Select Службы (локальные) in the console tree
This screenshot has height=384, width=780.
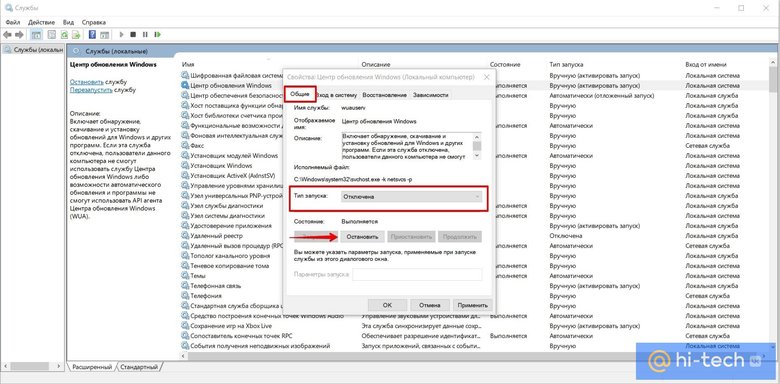(x=33, y=50)
